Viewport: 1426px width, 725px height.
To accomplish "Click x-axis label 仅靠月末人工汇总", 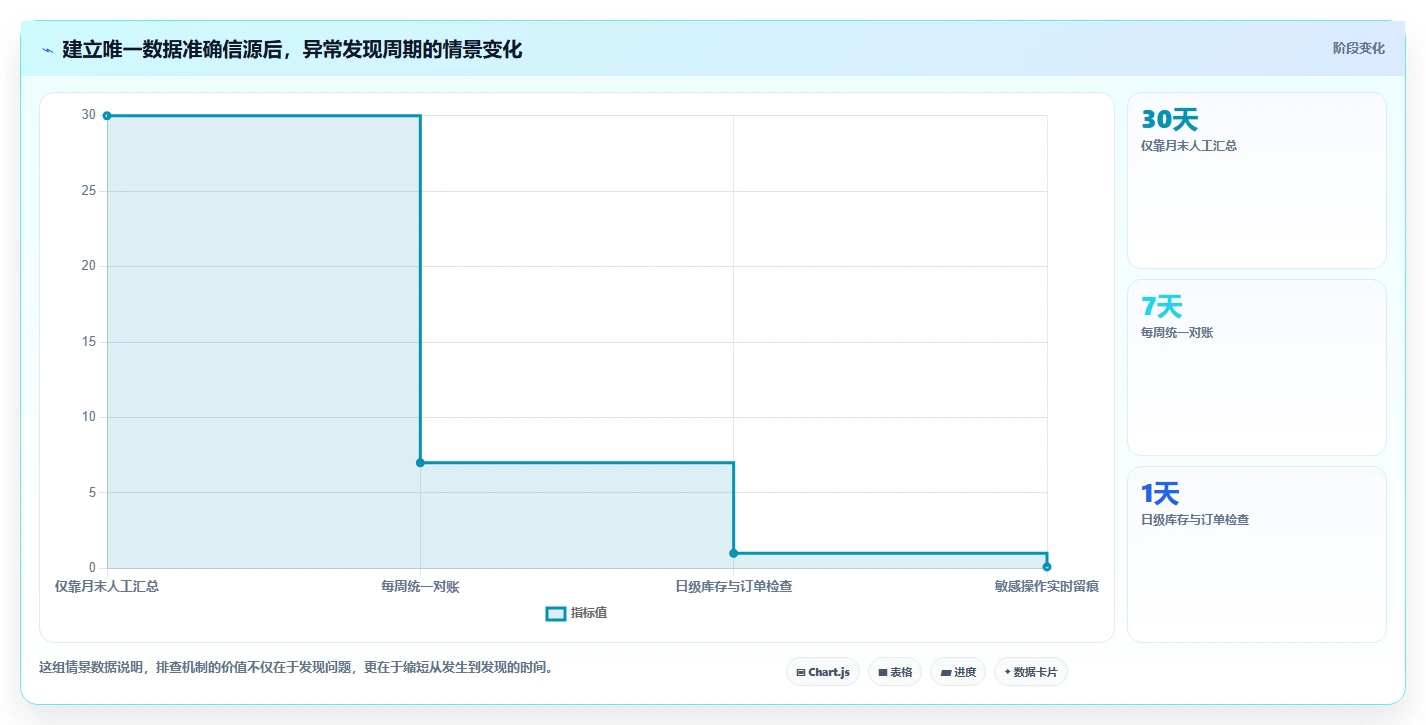I will pos(107,586).
